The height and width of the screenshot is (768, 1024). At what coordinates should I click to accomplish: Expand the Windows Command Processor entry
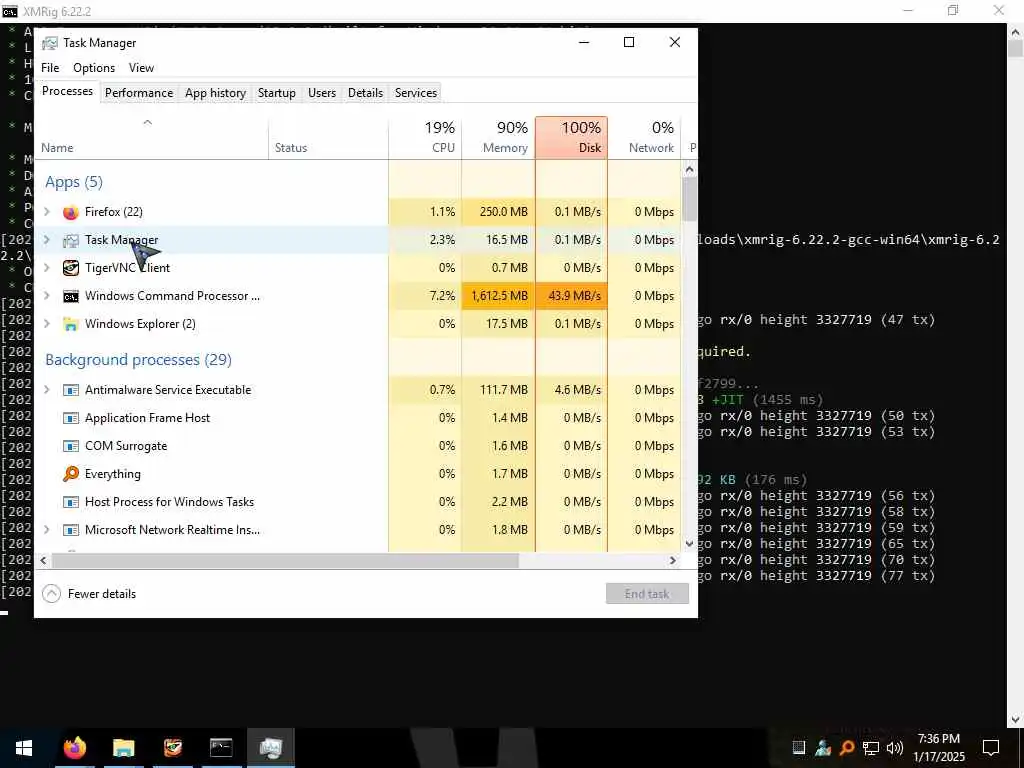(x=46, y=296)
